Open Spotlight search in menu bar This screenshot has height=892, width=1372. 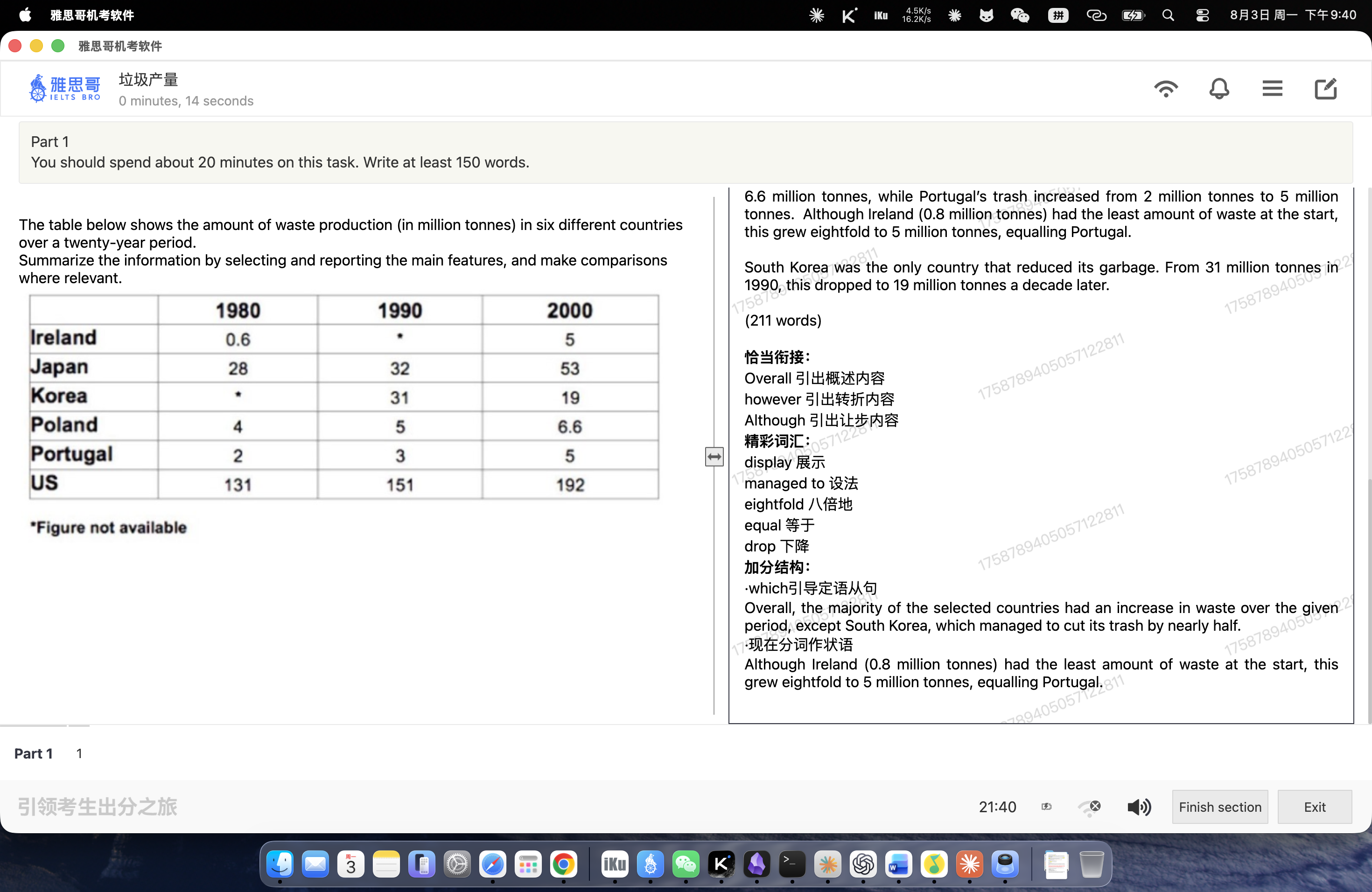coord(1168,15)
